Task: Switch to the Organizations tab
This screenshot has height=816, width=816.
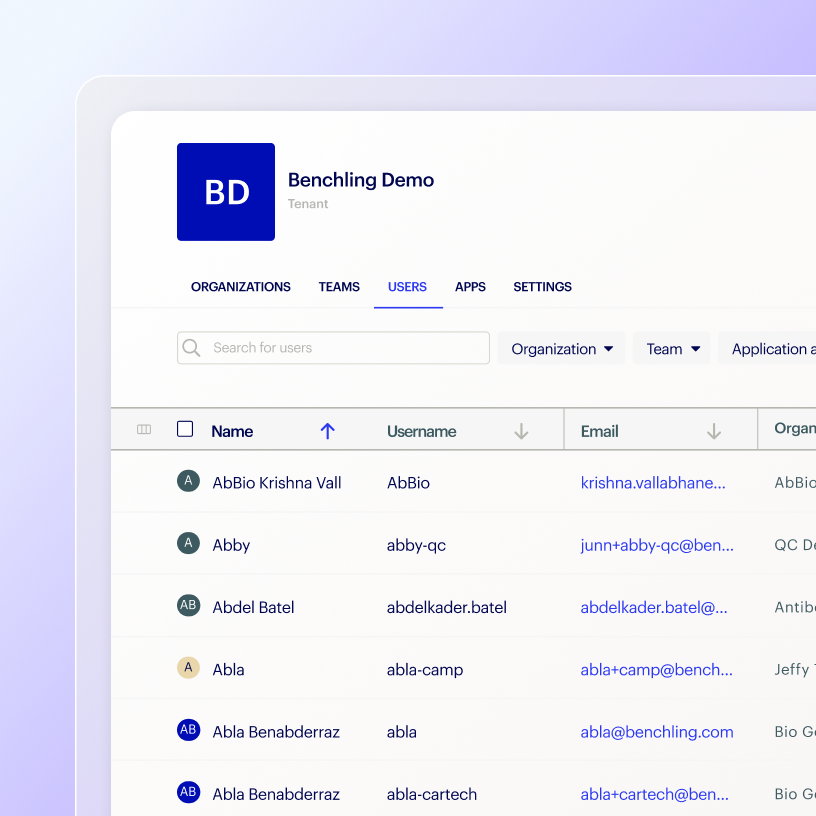Action: pyautogui.click(x=240, y=287)
